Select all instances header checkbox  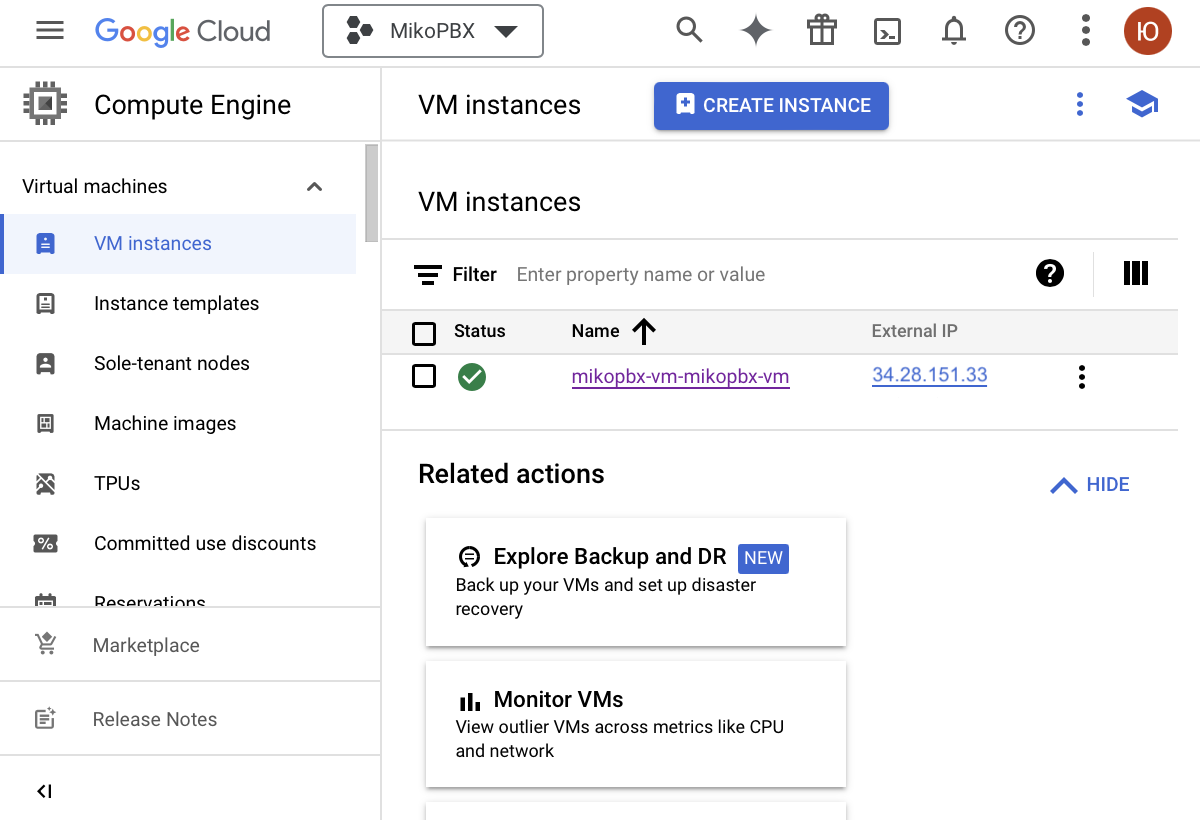point(424,332)
